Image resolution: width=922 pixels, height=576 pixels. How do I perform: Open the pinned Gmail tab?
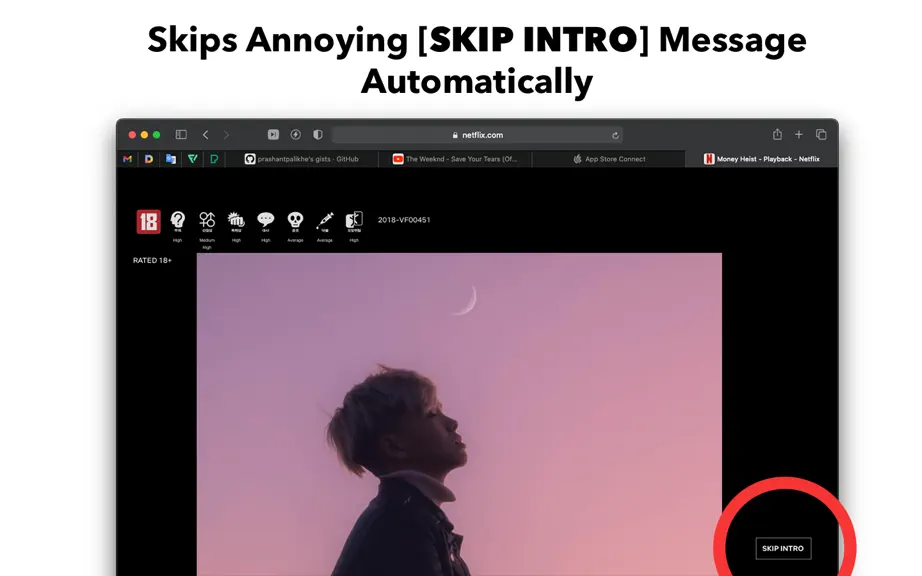pos(128,159)
